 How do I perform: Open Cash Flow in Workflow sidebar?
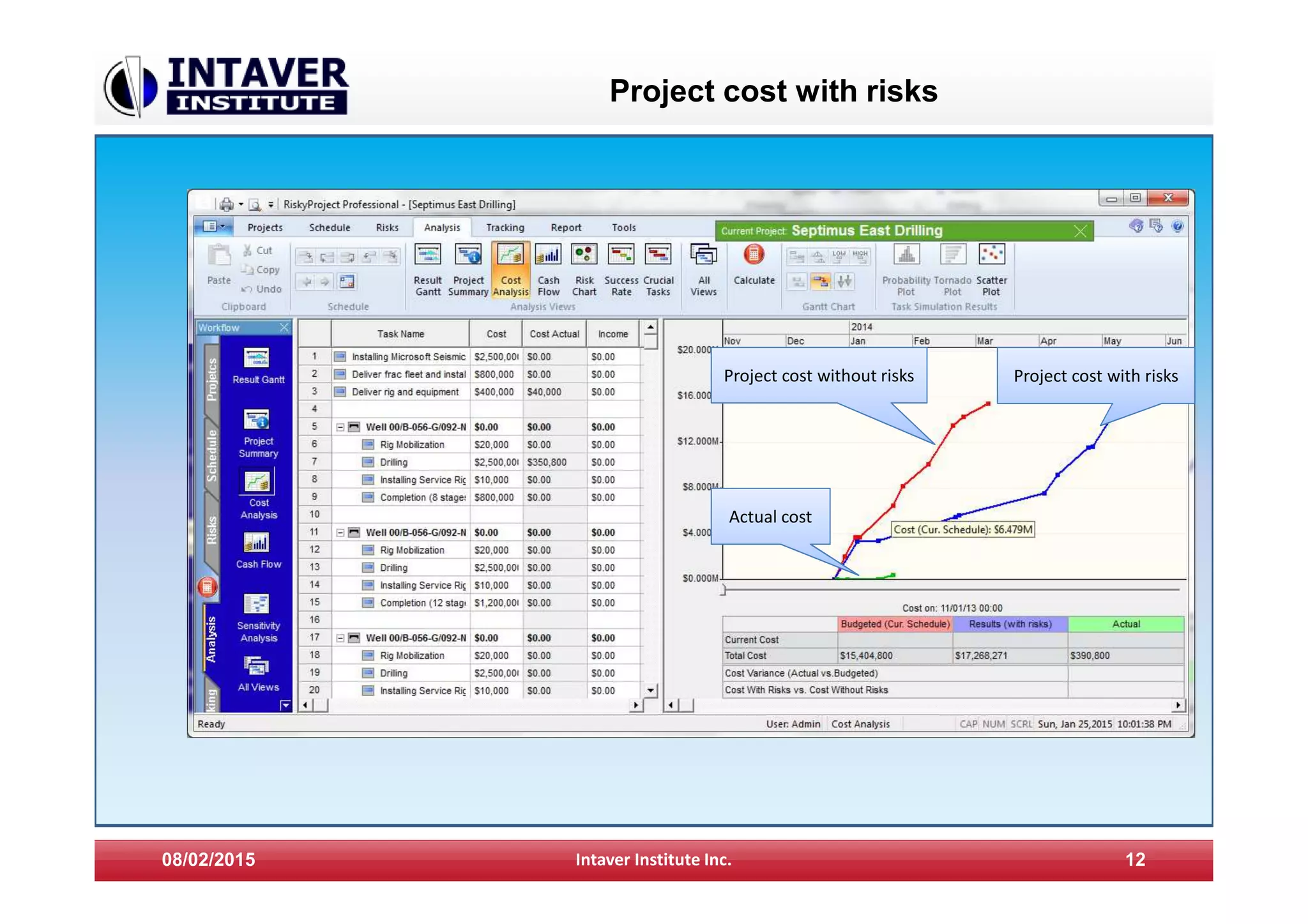coord(258,550)
